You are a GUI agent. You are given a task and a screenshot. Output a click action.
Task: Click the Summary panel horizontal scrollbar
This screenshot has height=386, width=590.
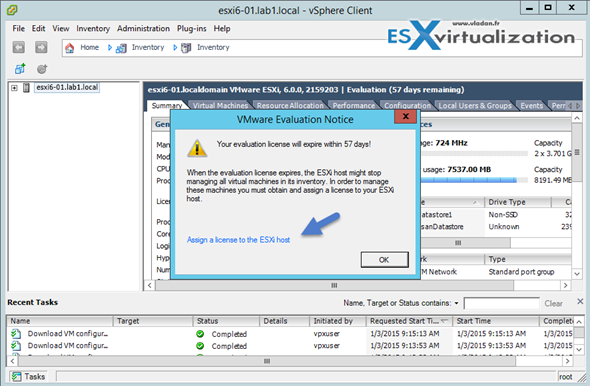point(335,286)
